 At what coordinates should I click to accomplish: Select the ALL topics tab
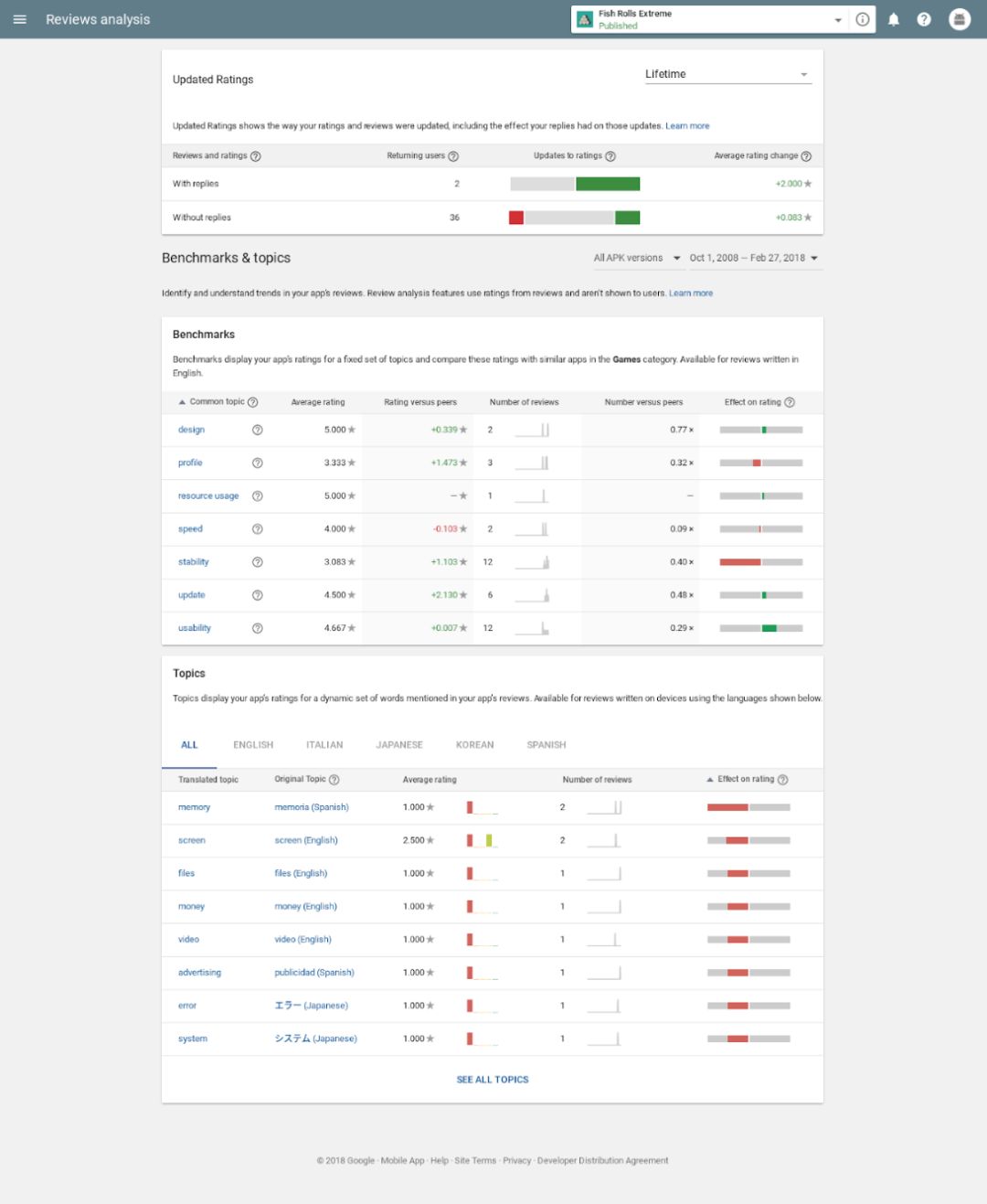coord(189,745)
